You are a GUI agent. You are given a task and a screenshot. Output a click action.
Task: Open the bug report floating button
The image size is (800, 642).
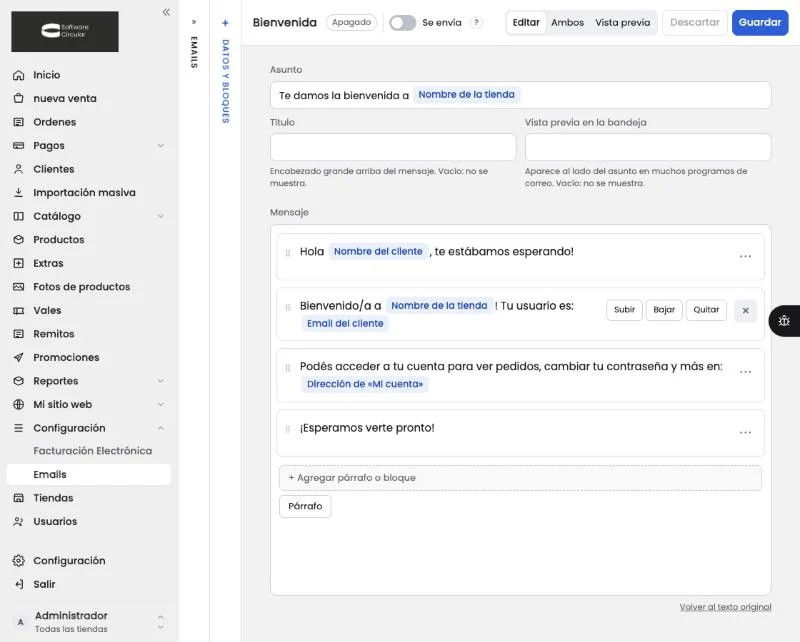tap(784, 320)
